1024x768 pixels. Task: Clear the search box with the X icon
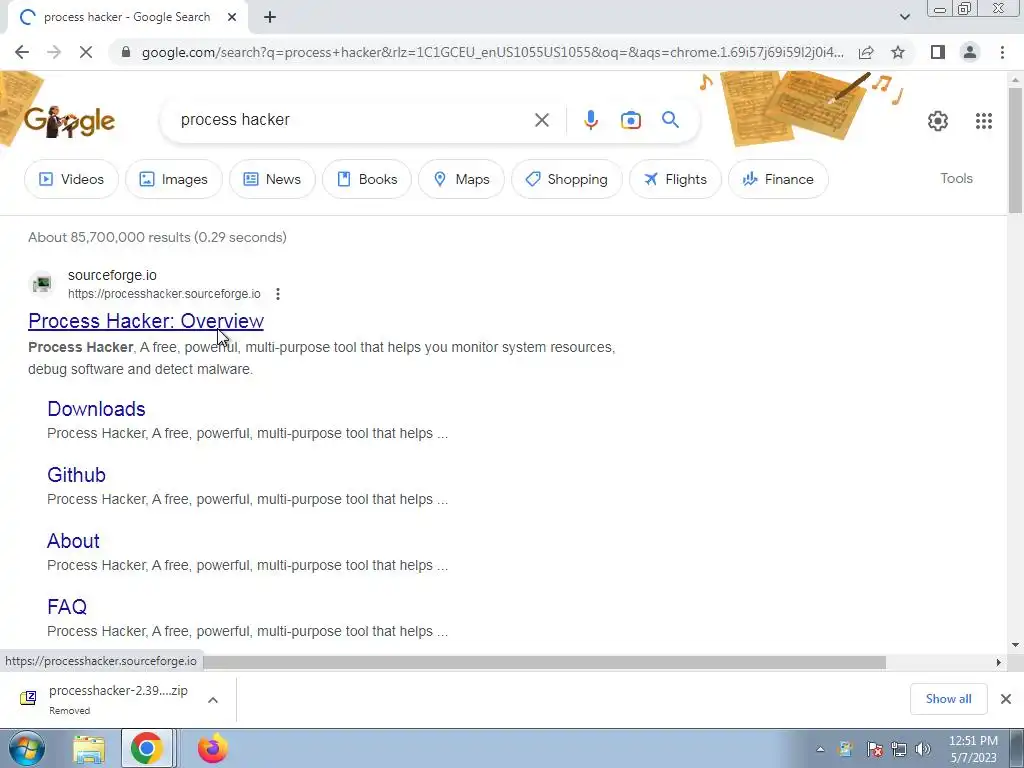pyautogui.click(x=541, y=120)
